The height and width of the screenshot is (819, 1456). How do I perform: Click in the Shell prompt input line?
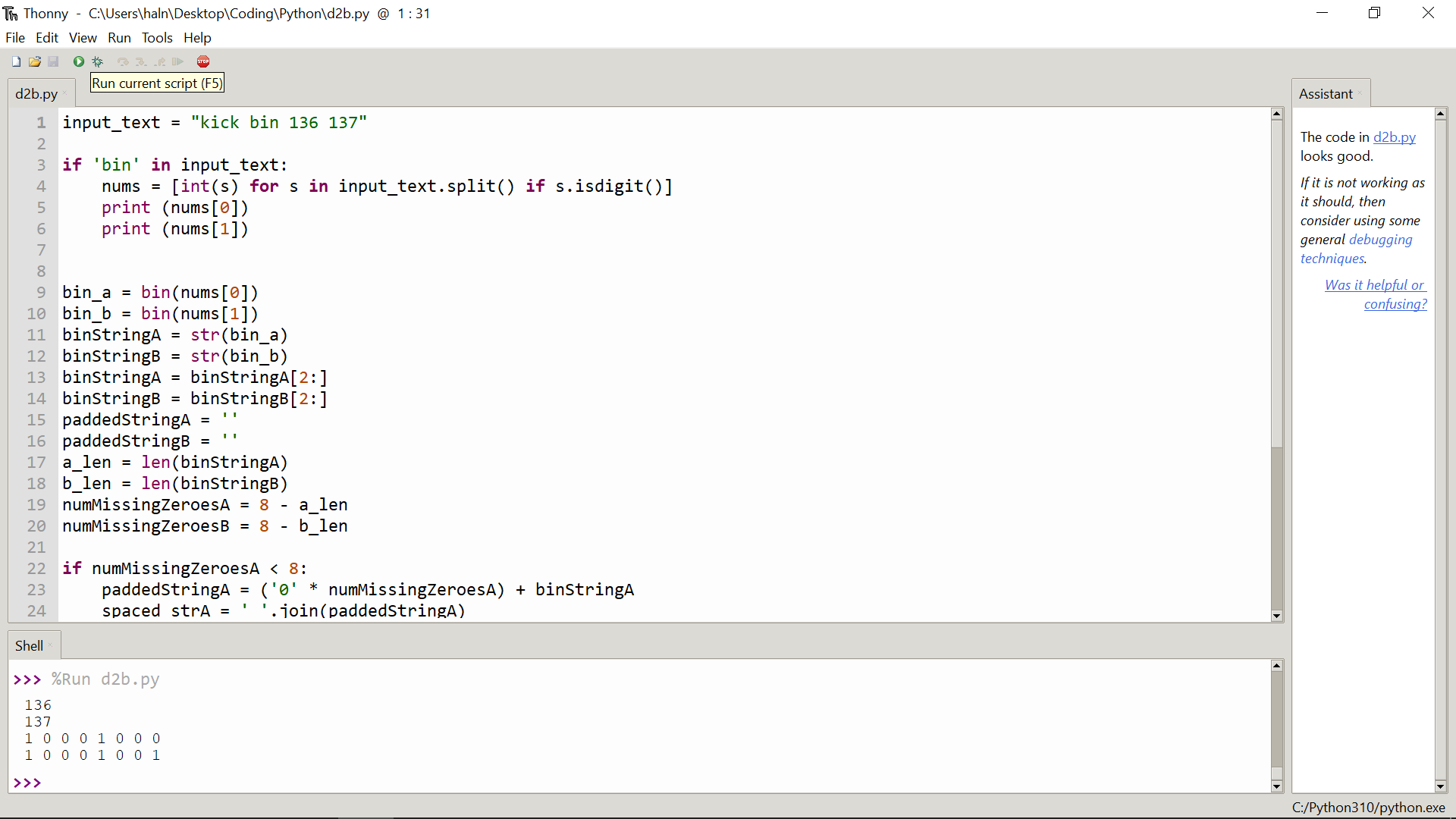303,783
